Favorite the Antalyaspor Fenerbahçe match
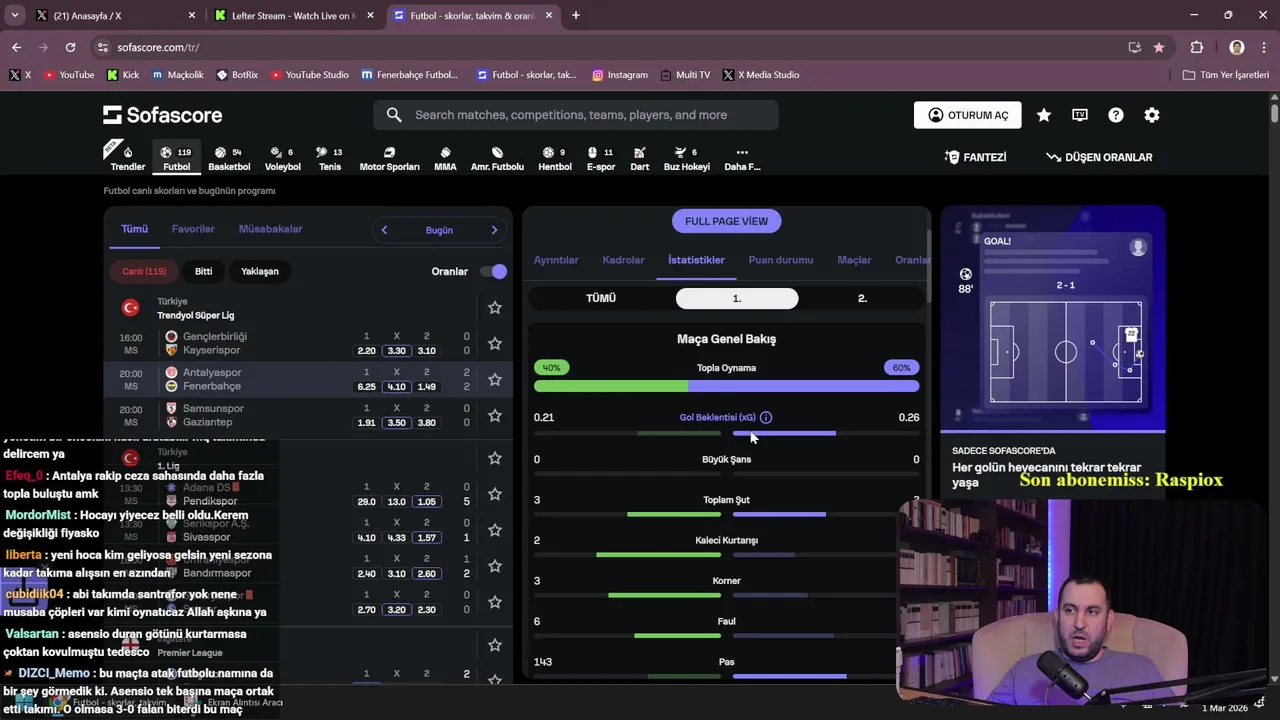Viewport: 1280px width, 720px height. [x=494, y=380]
